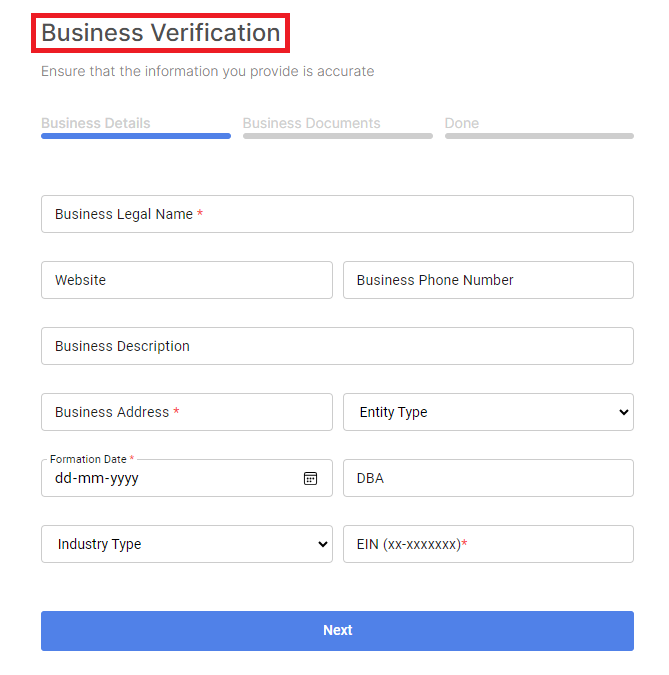Open the Formation Date calendar picker icon
This screenshot has height=675, width=669.
pyautogui.click(x=310, y=478)
